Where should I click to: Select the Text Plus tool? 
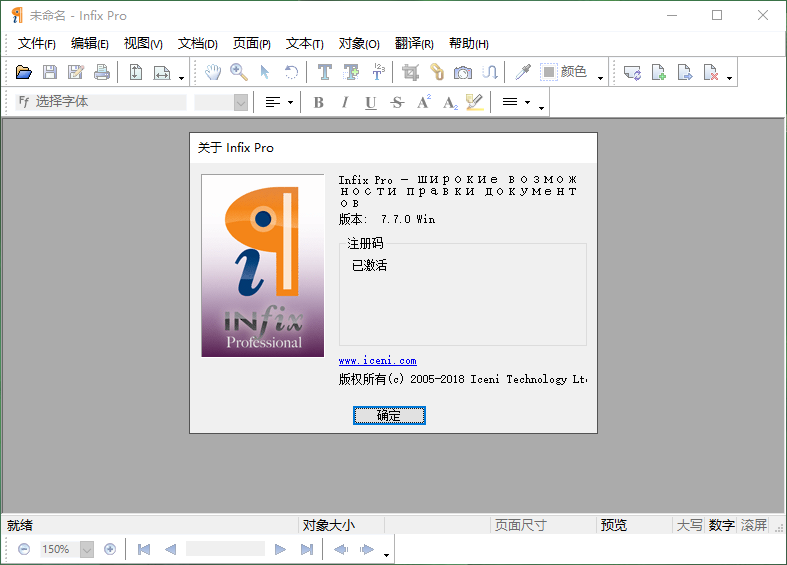coord(351,72)
